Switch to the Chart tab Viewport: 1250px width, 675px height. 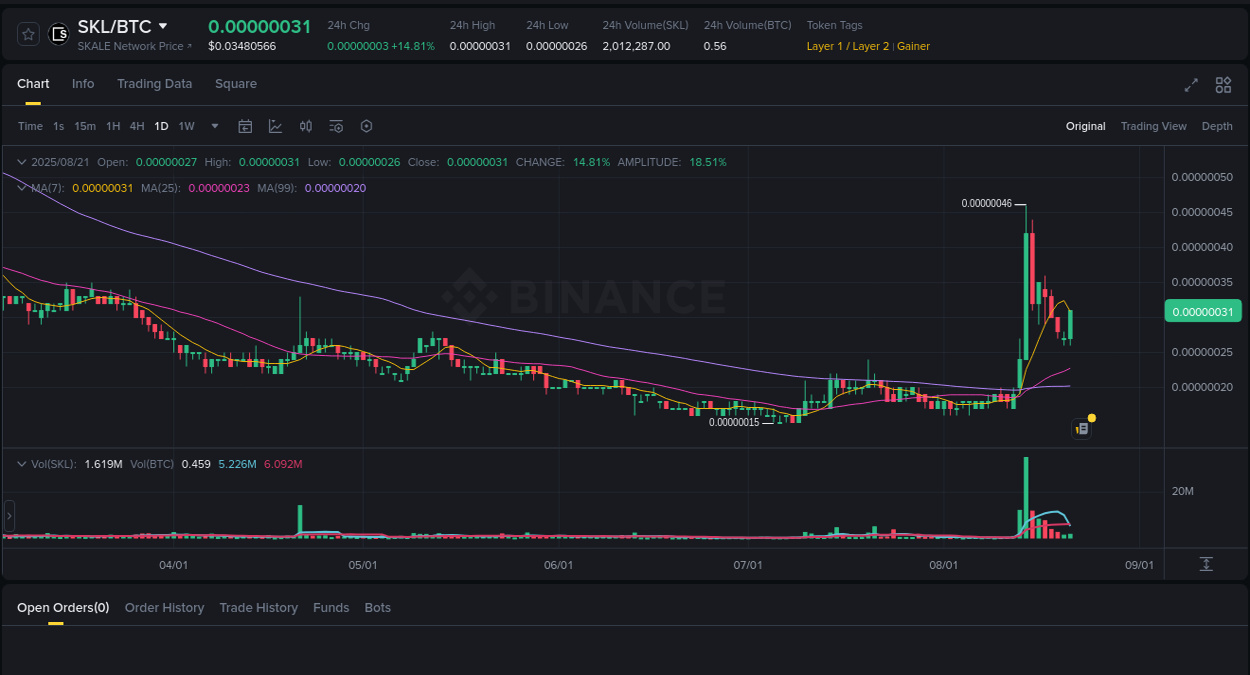point(33,84)
